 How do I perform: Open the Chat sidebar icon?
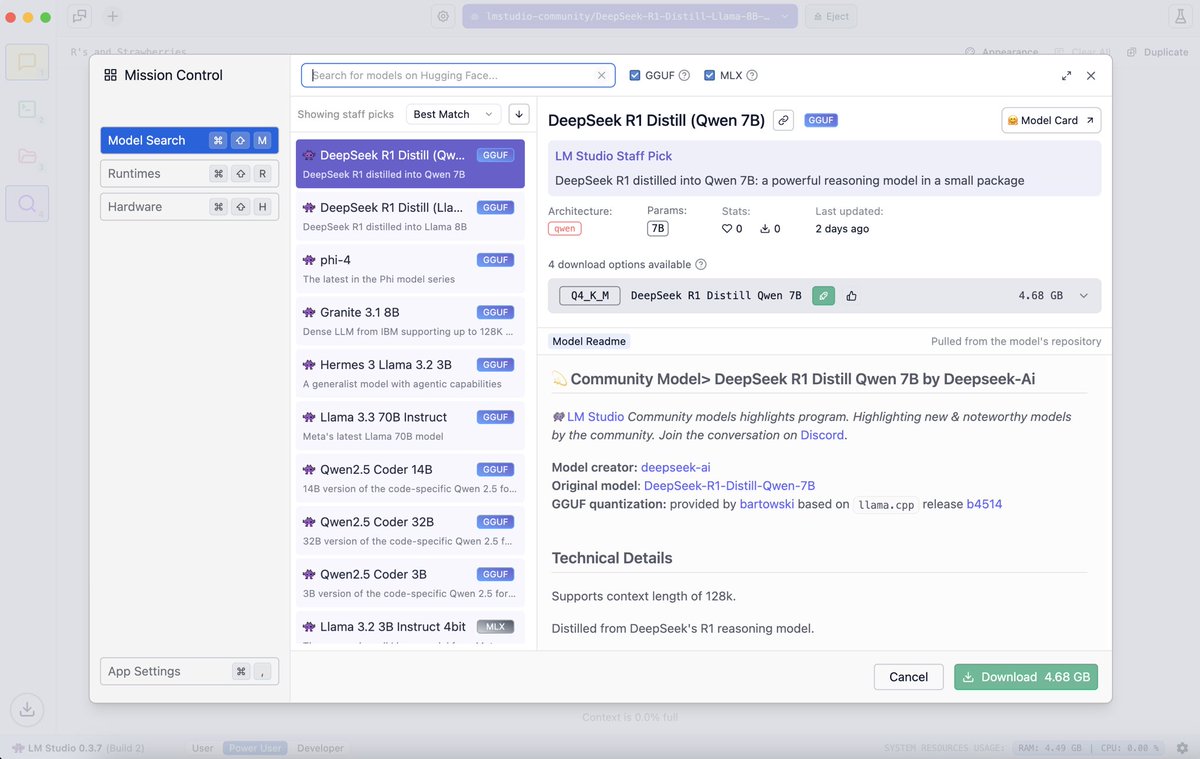click(x=27, y=62)
